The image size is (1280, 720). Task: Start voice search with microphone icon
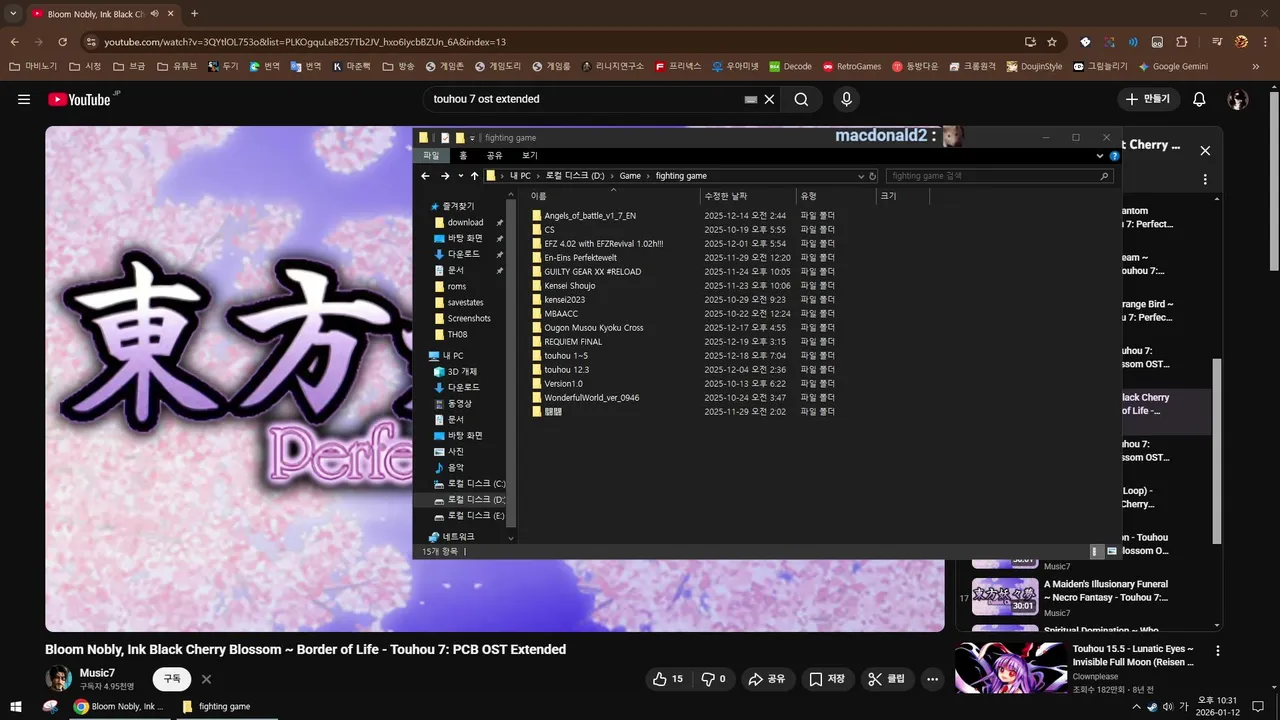tap(846, 99)
